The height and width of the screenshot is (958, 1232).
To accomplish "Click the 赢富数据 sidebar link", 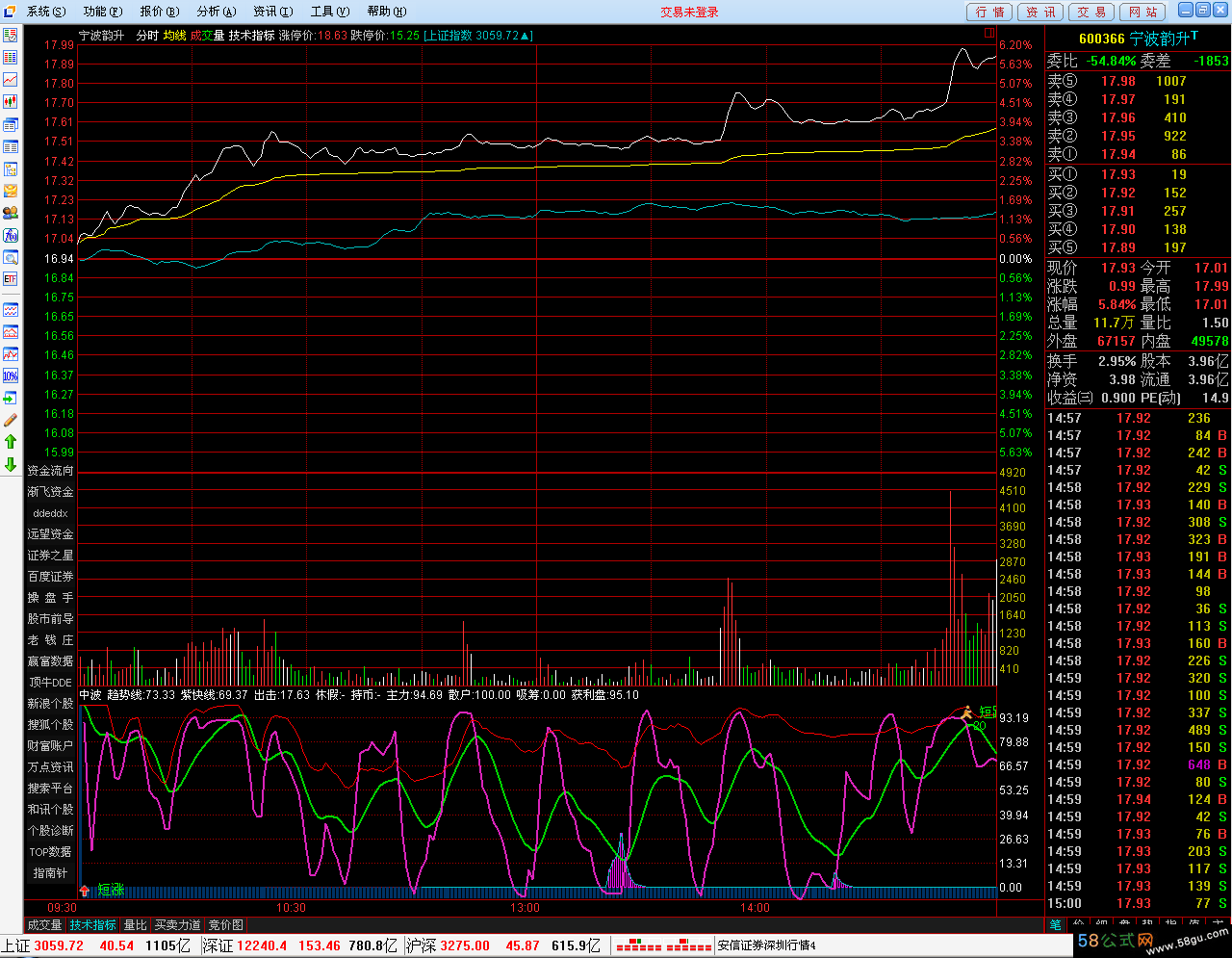I will (50, 661).
